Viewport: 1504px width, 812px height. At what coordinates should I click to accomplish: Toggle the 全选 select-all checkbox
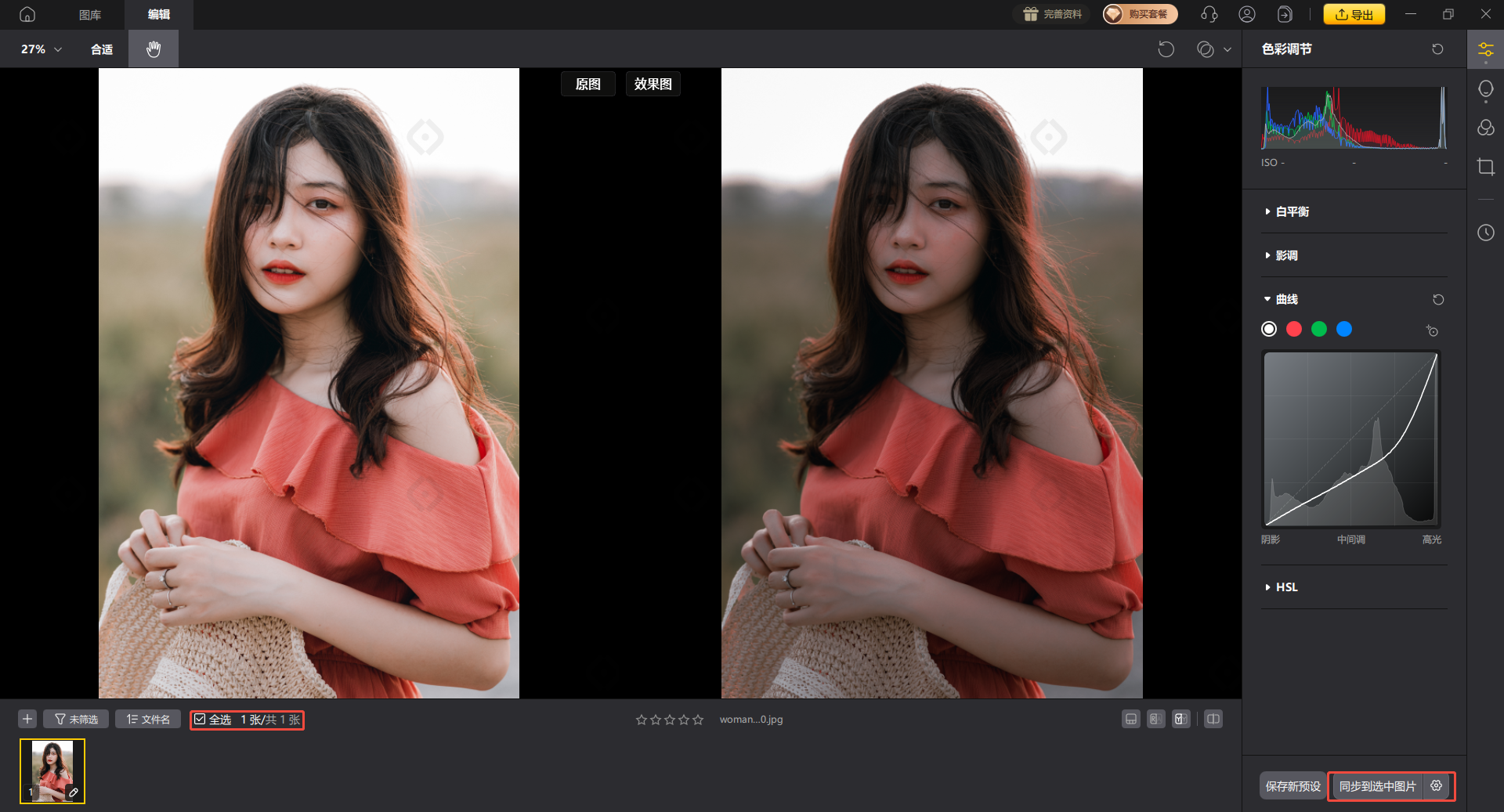click(201, 720)
